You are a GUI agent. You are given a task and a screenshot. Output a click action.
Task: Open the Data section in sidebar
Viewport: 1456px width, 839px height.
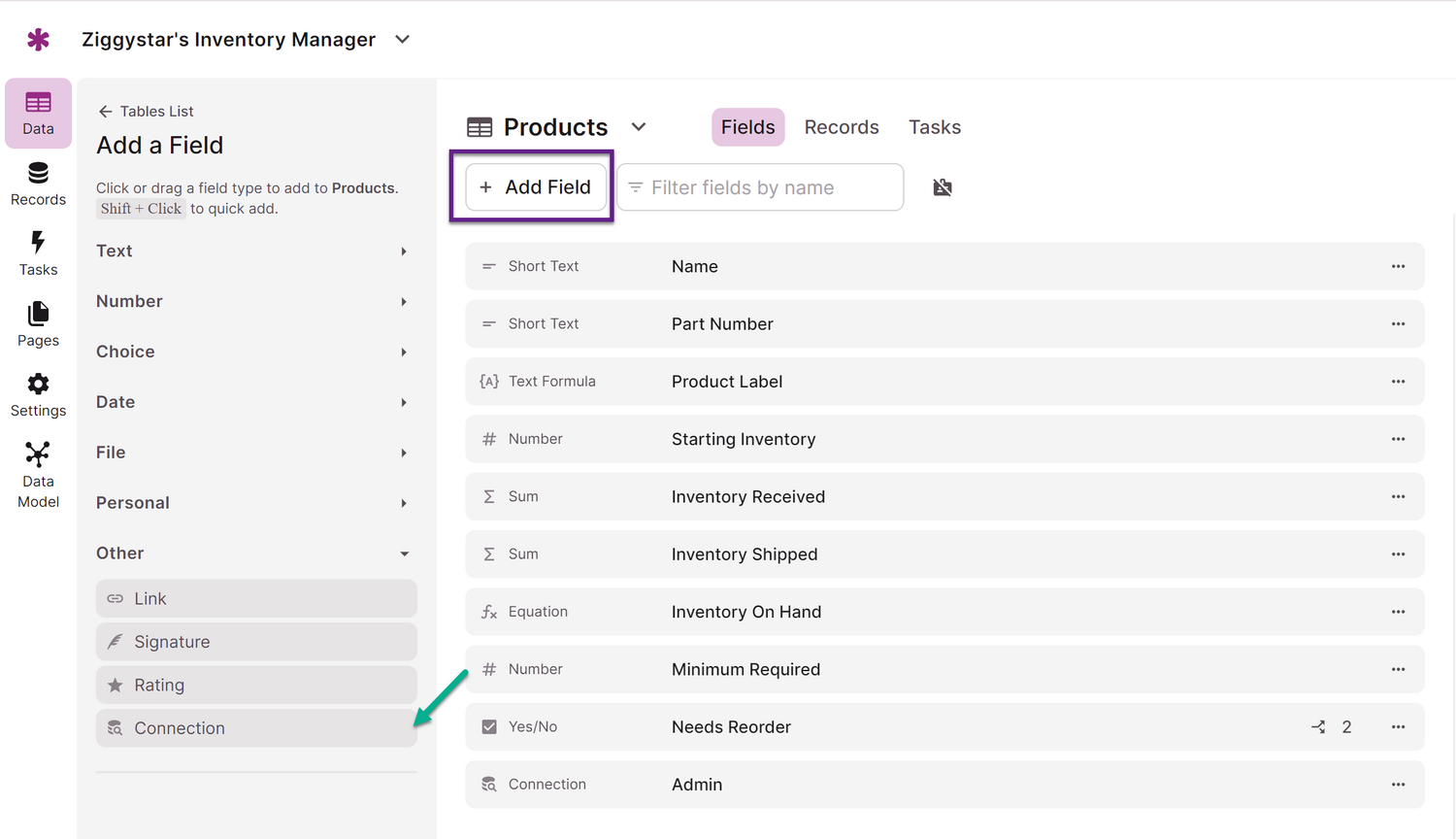pos(38,113)
